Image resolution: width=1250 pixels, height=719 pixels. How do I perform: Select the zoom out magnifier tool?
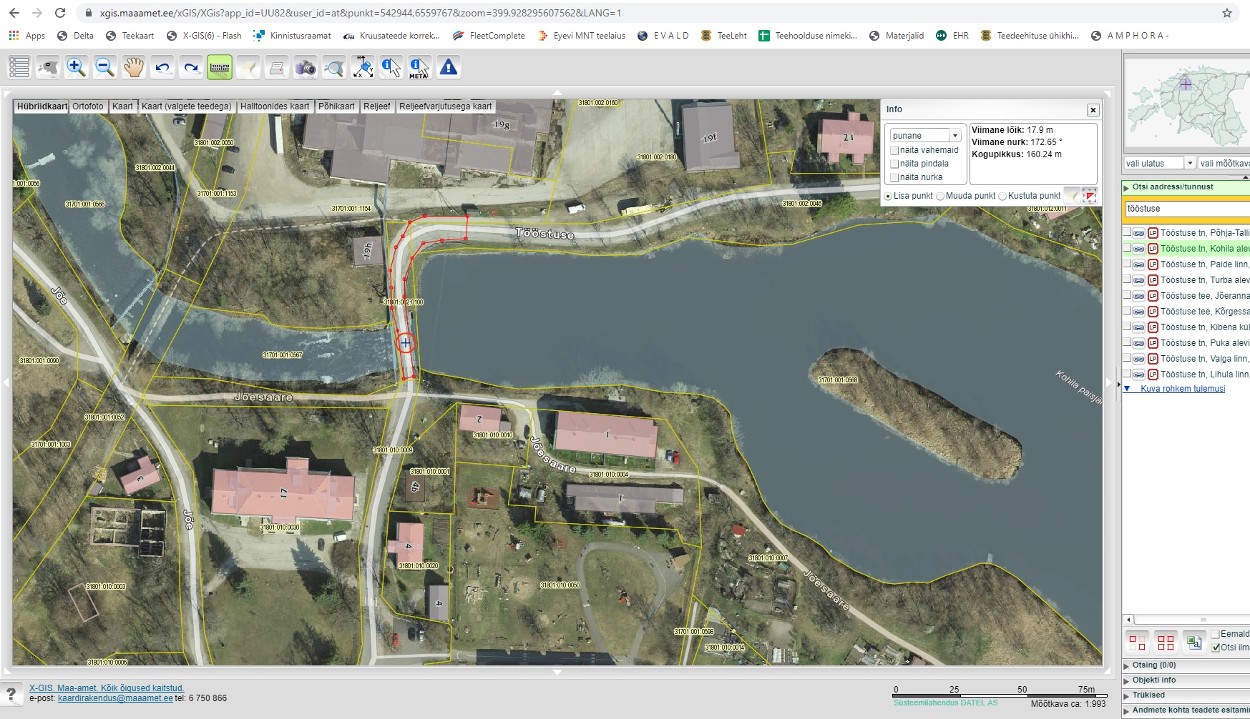104,67
